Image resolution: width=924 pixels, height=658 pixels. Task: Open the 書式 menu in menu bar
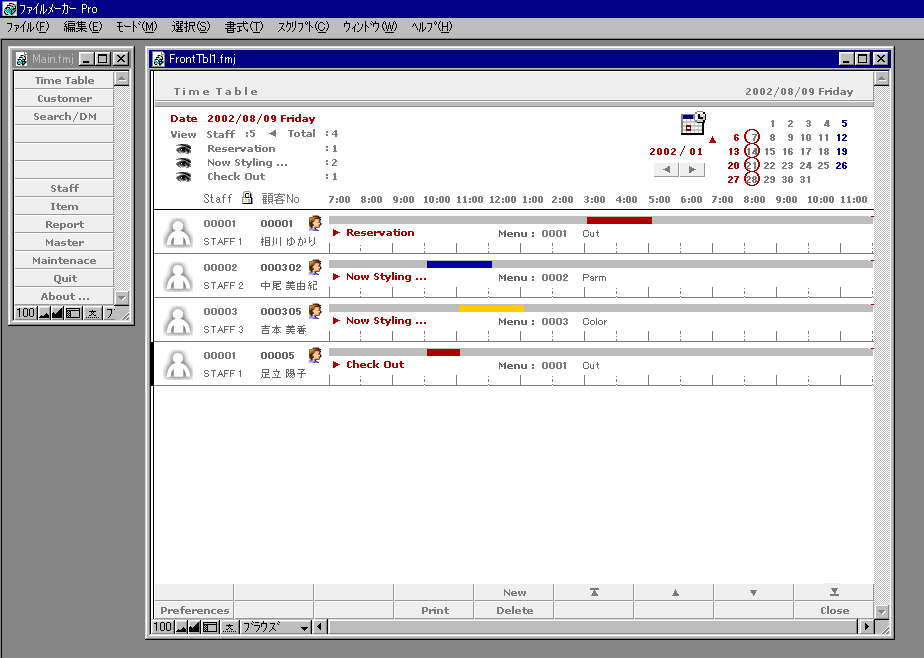[x=243, y=27]
